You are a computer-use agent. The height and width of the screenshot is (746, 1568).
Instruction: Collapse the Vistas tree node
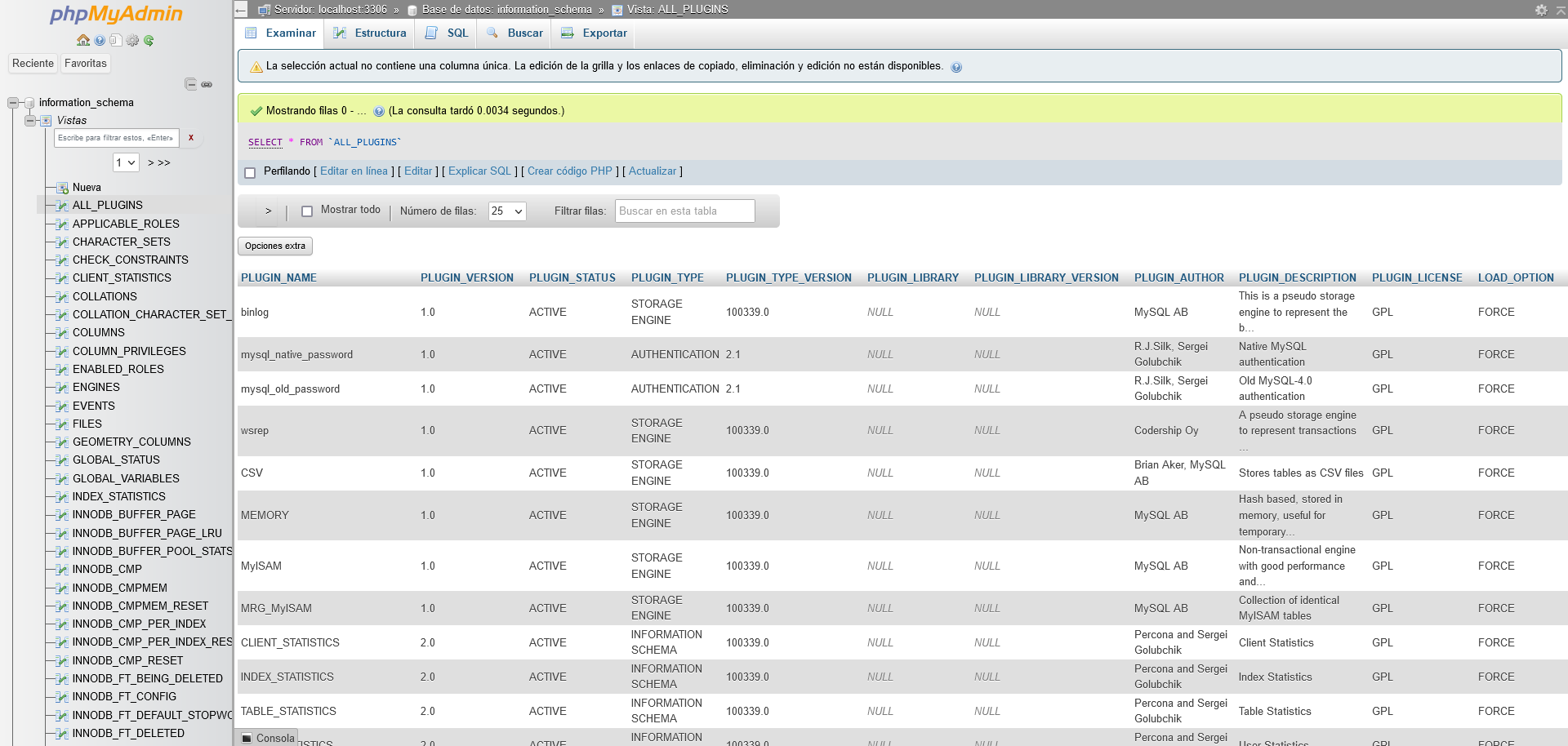pos(30,121)
